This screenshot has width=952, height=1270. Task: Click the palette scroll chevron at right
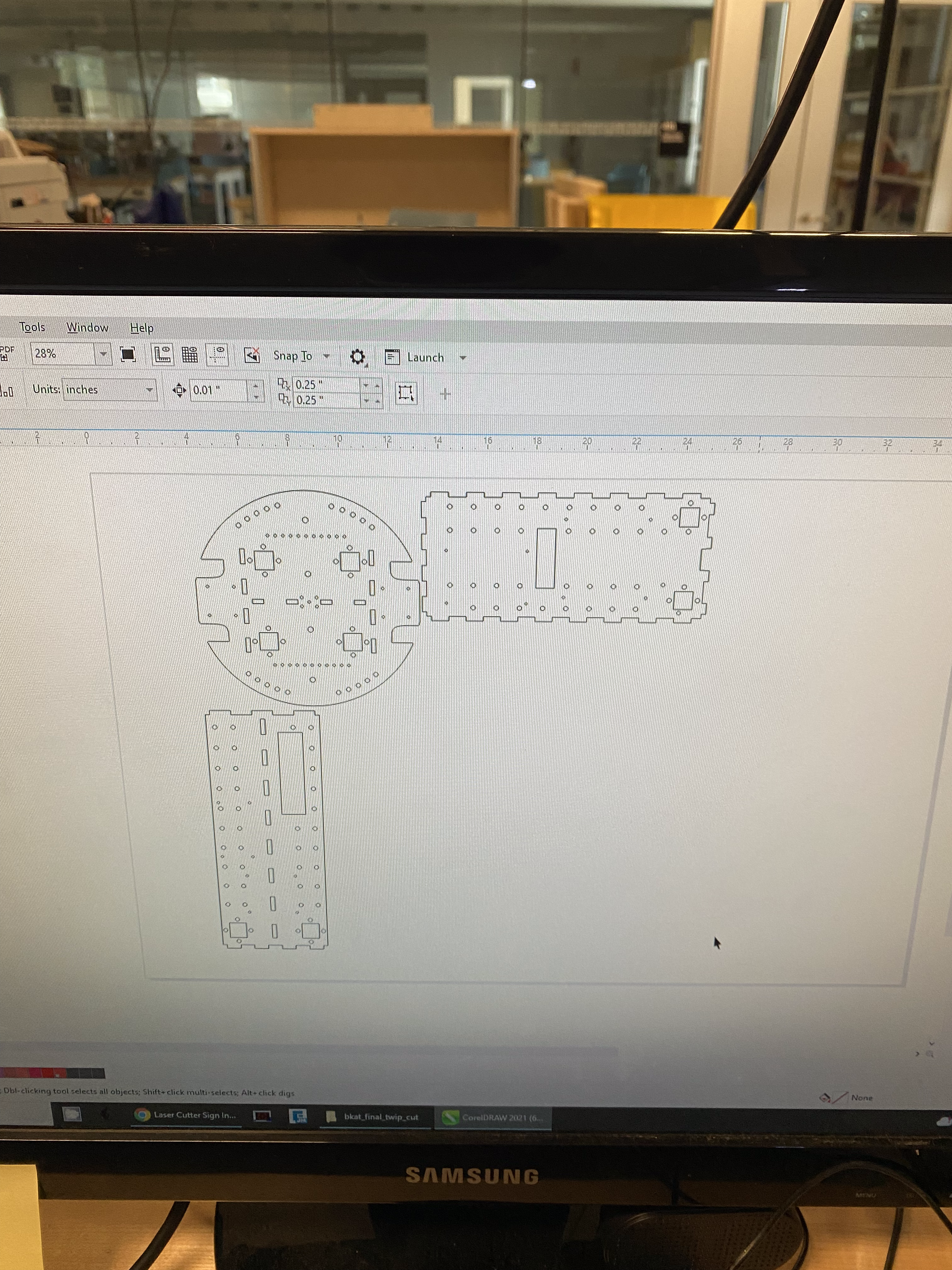(x=918, y=1054)
